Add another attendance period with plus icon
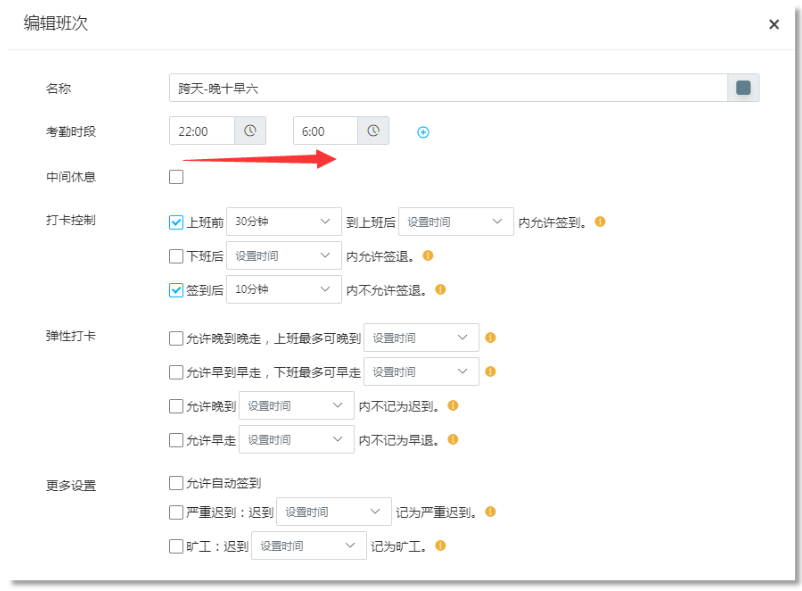The image size is (802, 591). [x=423, y=132]
